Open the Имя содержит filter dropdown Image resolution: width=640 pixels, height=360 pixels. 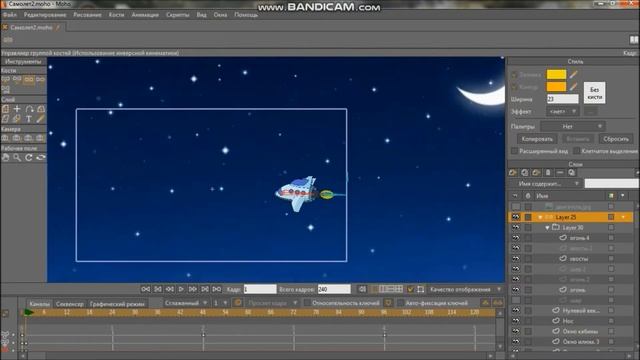coord(545,184)
